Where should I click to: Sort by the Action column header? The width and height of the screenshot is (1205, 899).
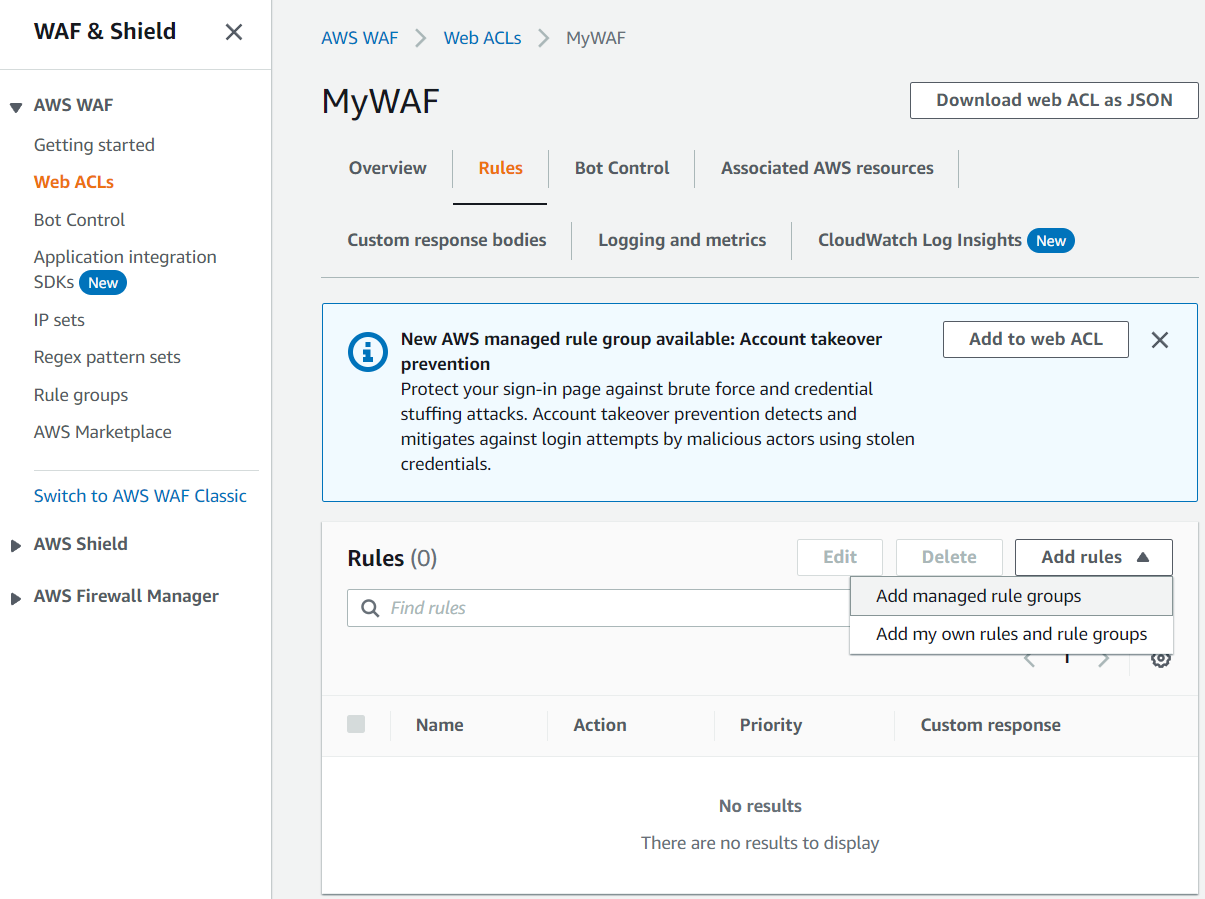(600, 725)
